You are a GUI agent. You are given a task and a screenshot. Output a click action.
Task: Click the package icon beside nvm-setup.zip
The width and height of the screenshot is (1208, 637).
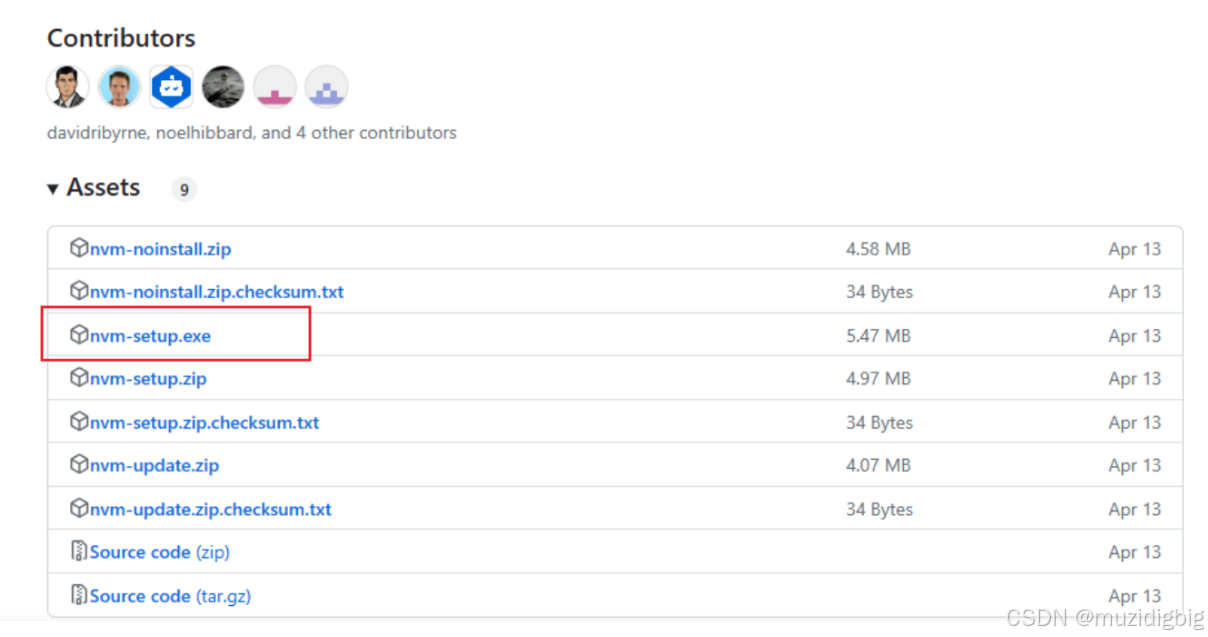(x=79, y=378)
